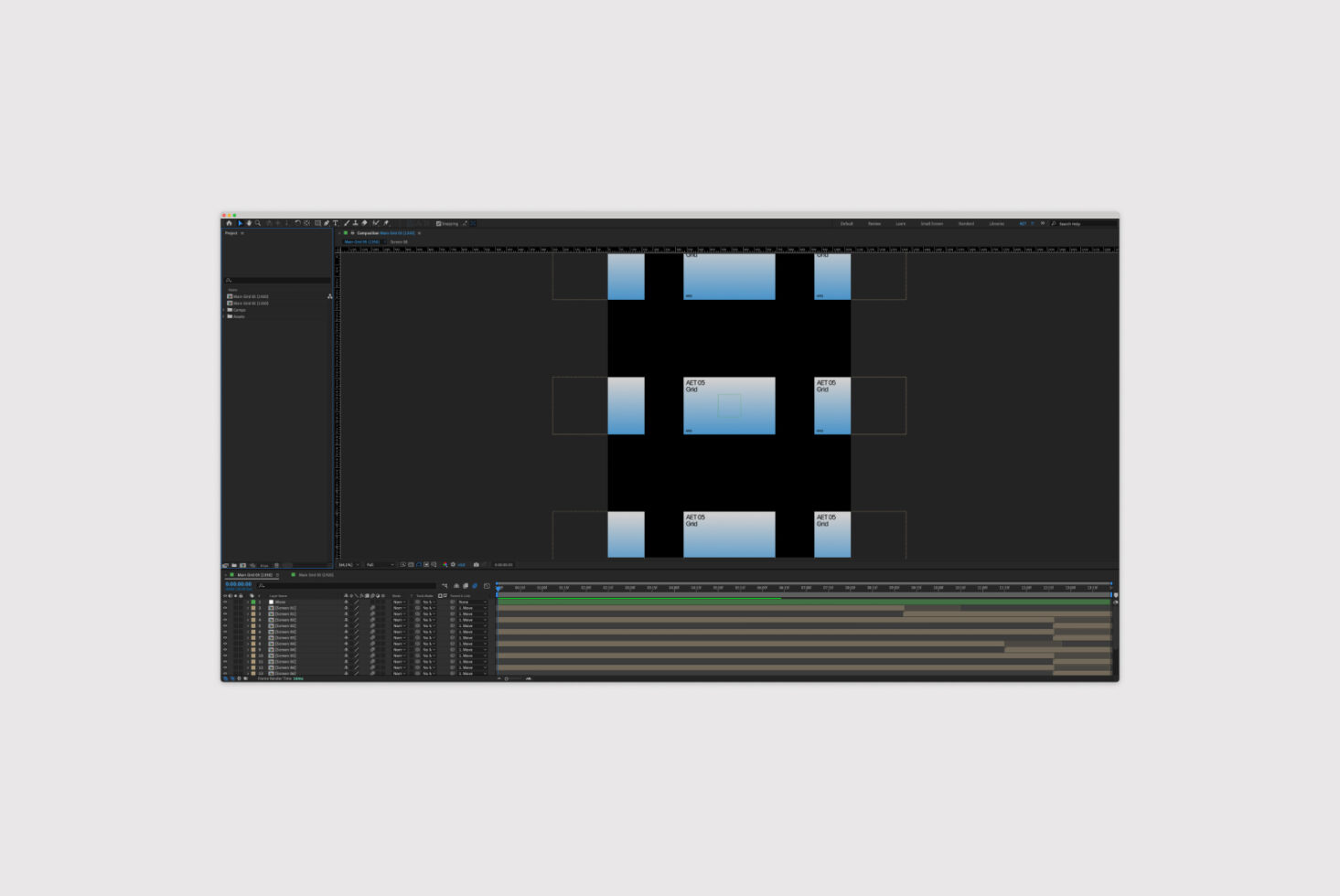Switch to Learn workspace

pos(900,223)
